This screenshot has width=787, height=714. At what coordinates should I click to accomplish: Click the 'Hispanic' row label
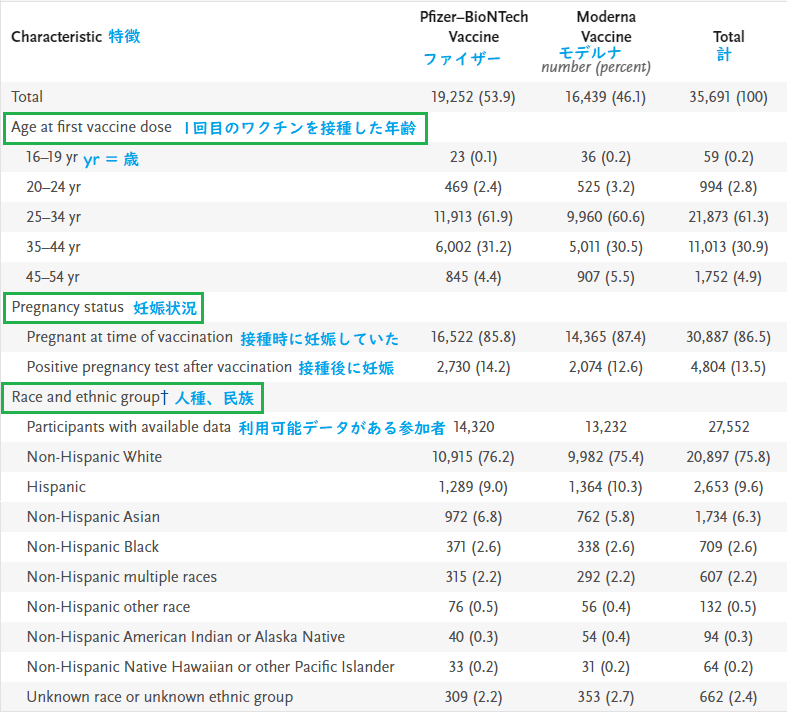pos(56,487)
